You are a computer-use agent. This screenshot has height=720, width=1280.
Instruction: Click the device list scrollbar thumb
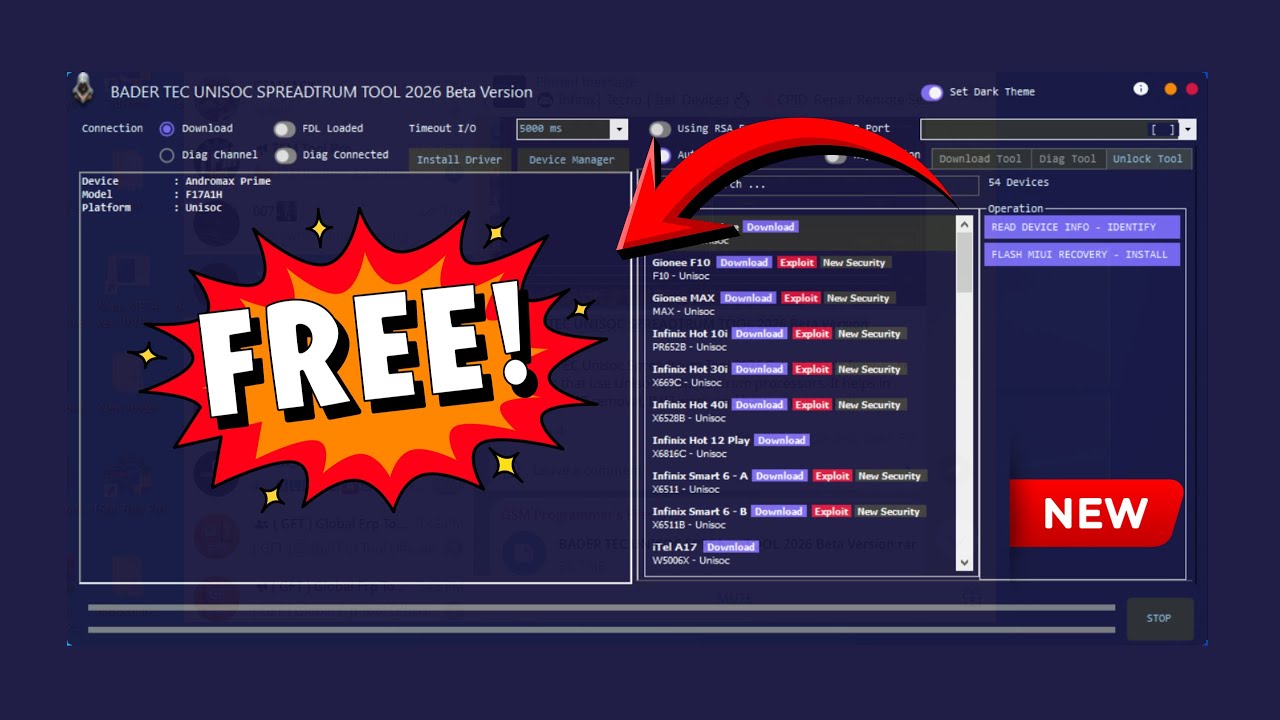coord(965,263)
